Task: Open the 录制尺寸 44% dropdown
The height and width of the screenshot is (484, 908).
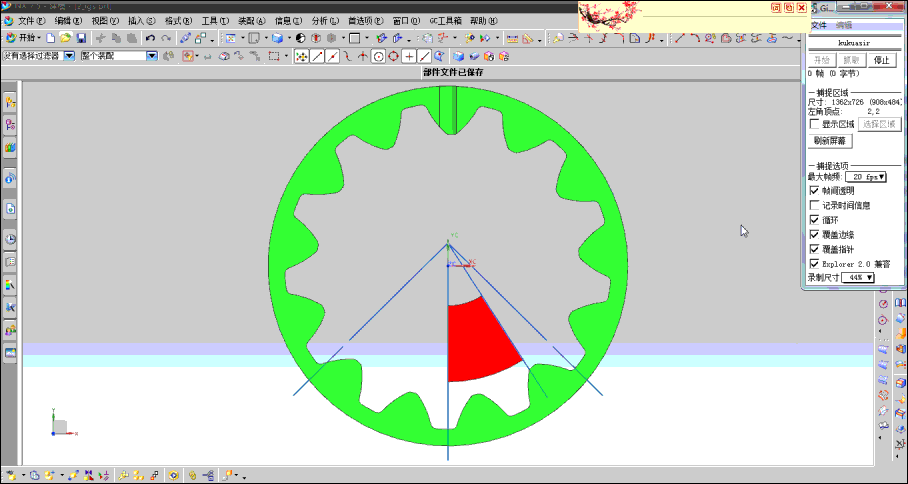Action: [x=858, y=278]
